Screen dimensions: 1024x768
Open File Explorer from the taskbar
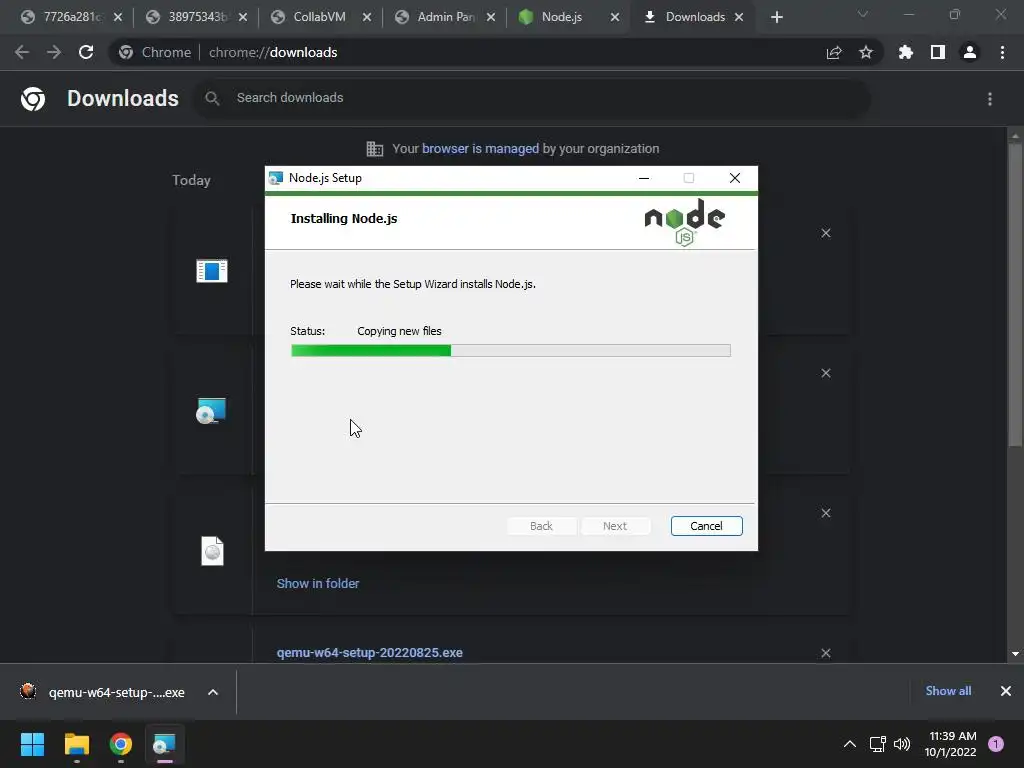76,744
